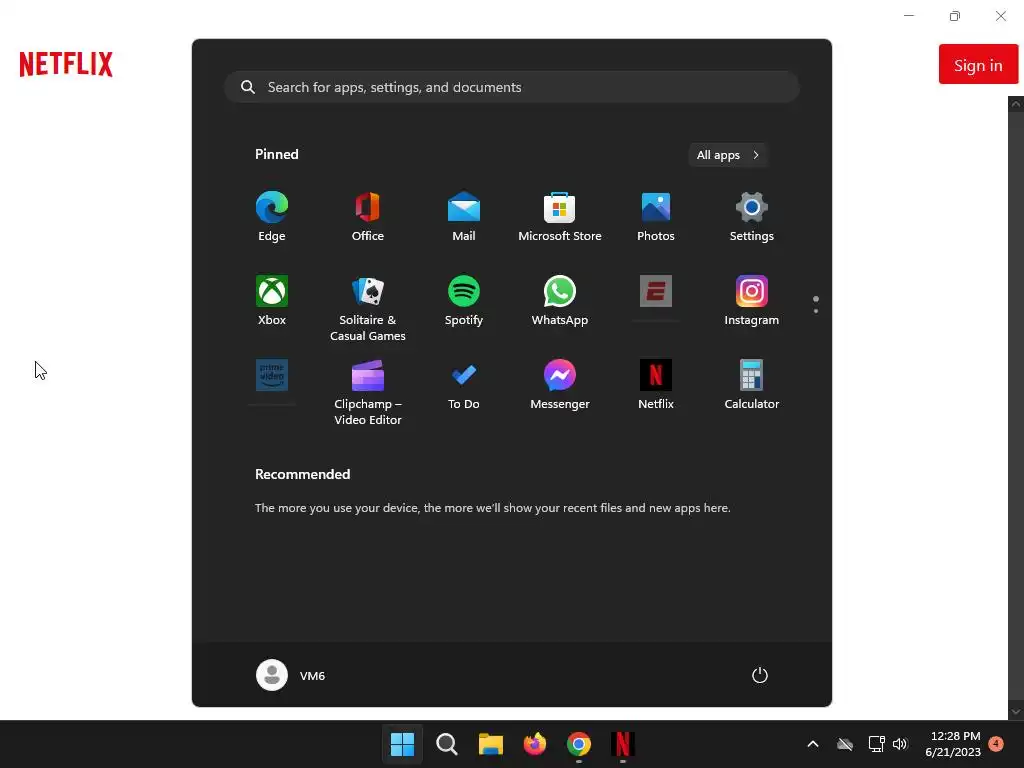Screen dimensions: 1024x768
Task: Click All apps button
Action: tap(728, 155)
